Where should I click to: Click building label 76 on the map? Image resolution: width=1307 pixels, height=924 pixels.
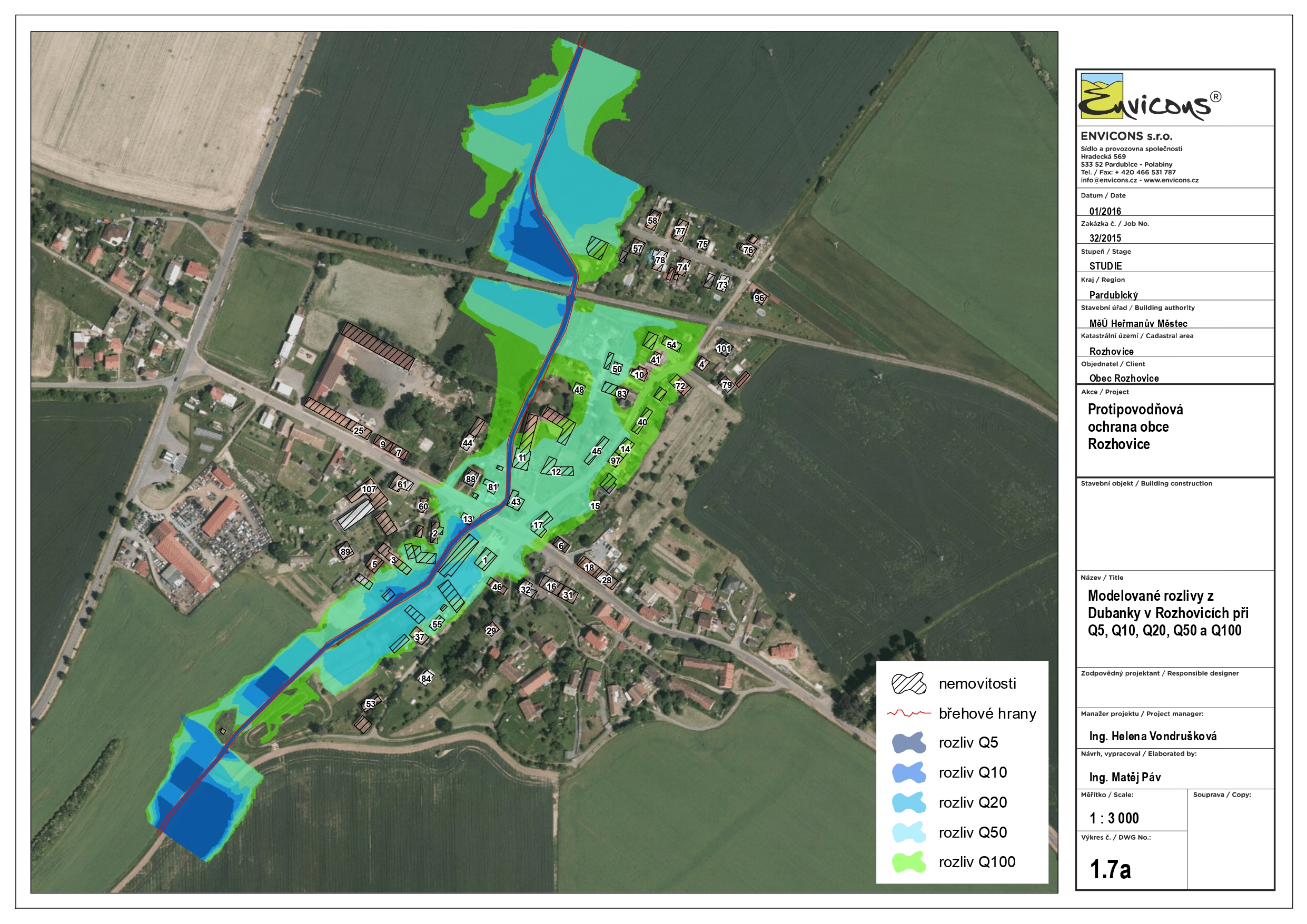[748, 250]
